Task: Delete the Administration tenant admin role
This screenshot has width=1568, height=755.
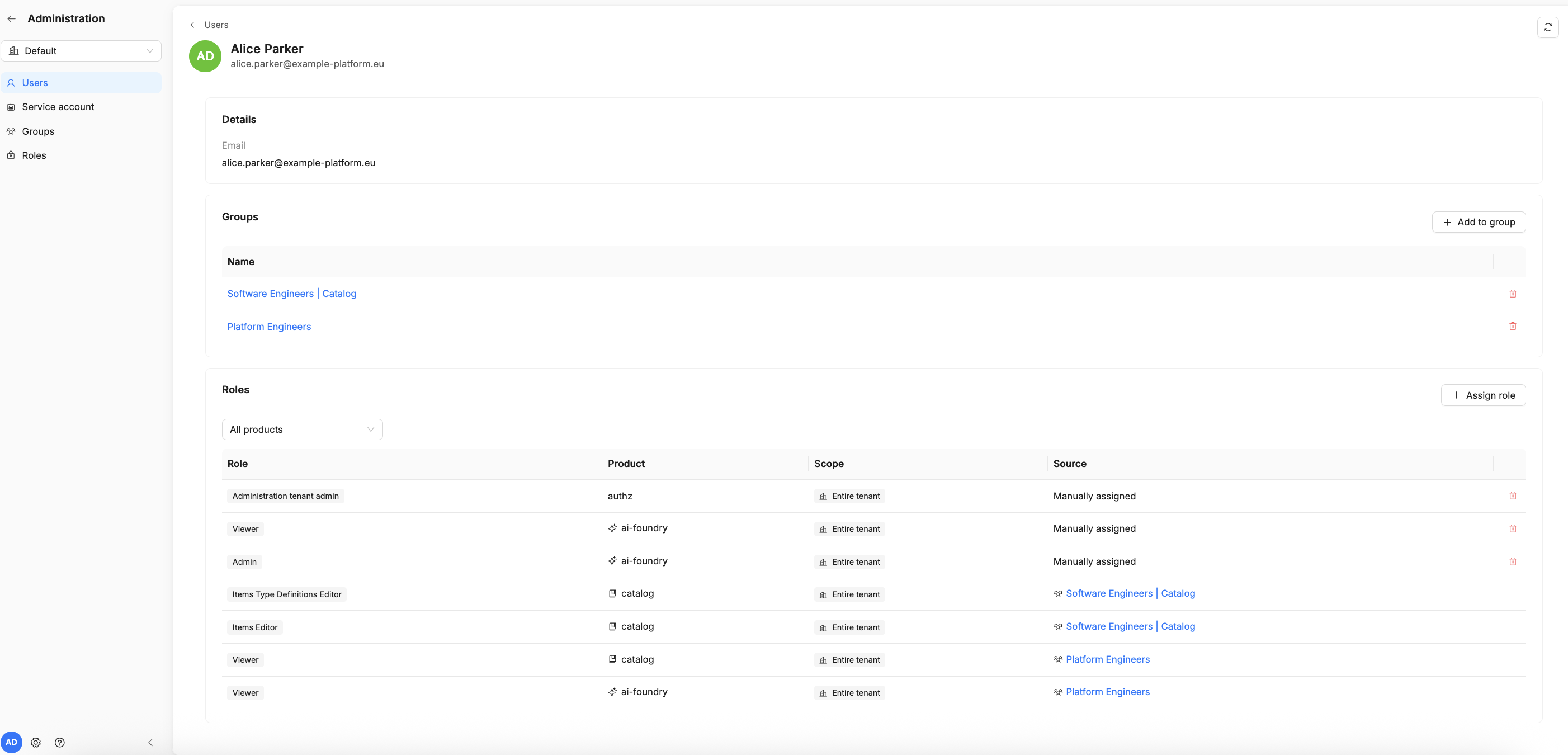Action: 1512,496
